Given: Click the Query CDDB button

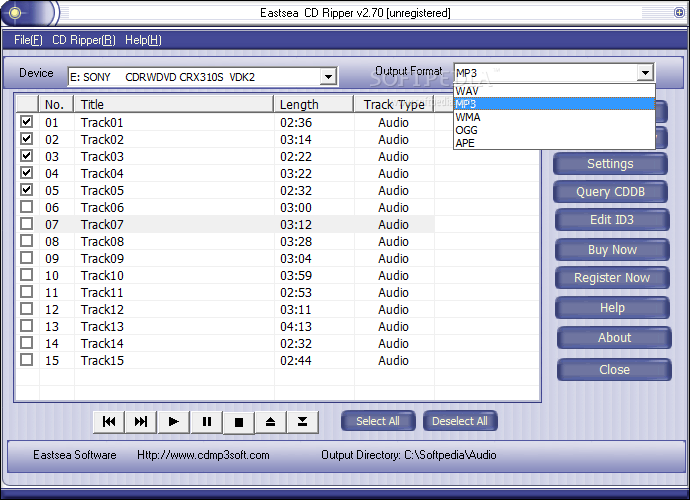Looking at the screenshot, I should tap(610, 192).
